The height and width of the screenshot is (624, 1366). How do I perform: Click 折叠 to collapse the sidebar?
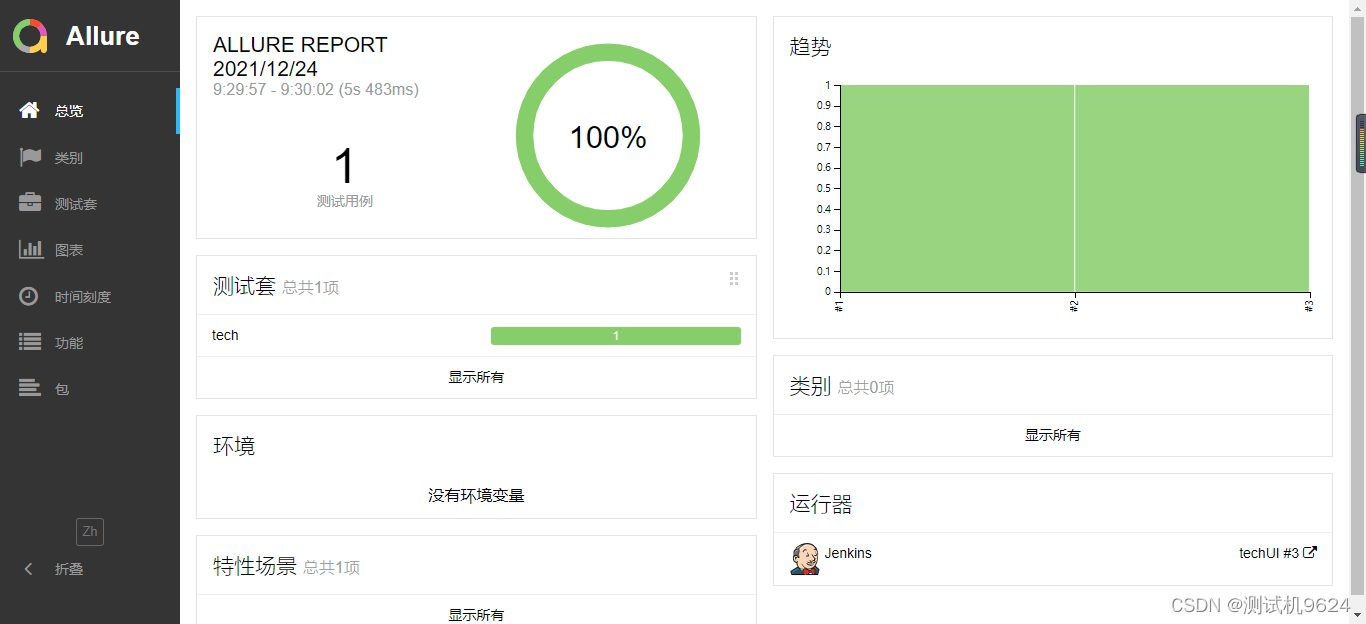(69, 569)
